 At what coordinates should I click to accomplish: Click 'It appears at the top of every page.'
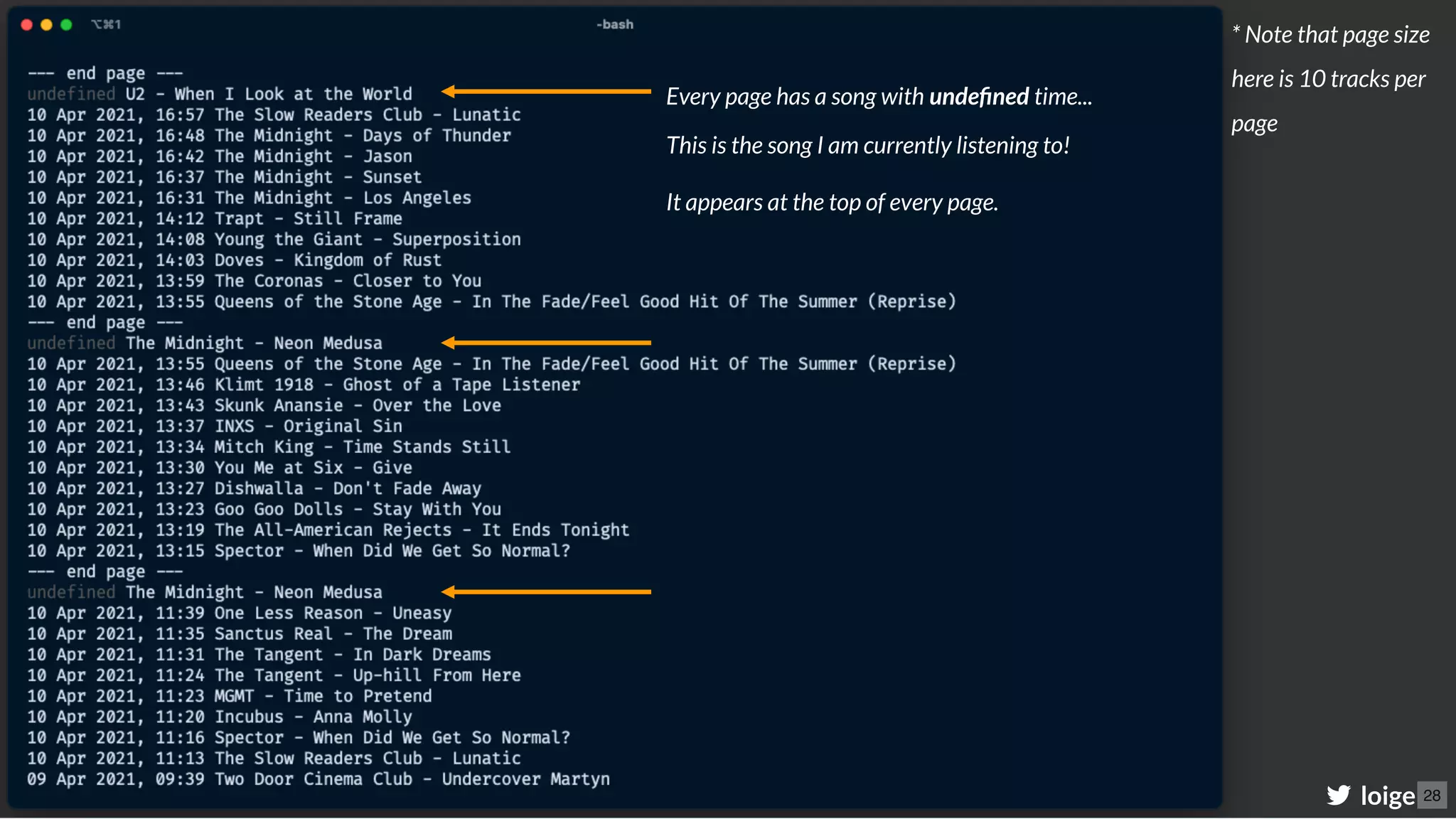click(833, 203)
